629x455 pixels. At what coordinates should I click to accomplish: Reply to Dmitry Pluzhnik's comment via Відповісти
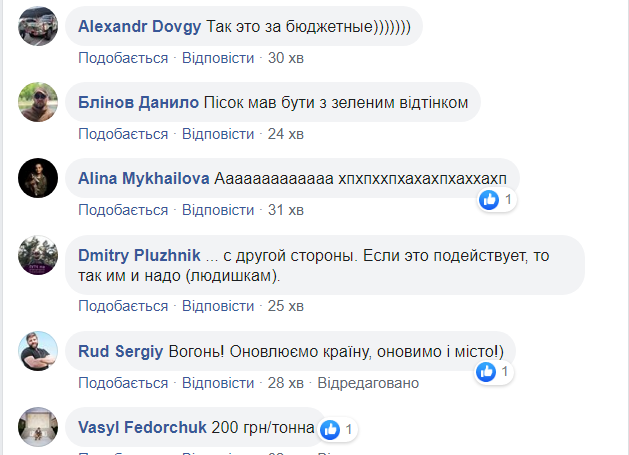click(218, 305)
